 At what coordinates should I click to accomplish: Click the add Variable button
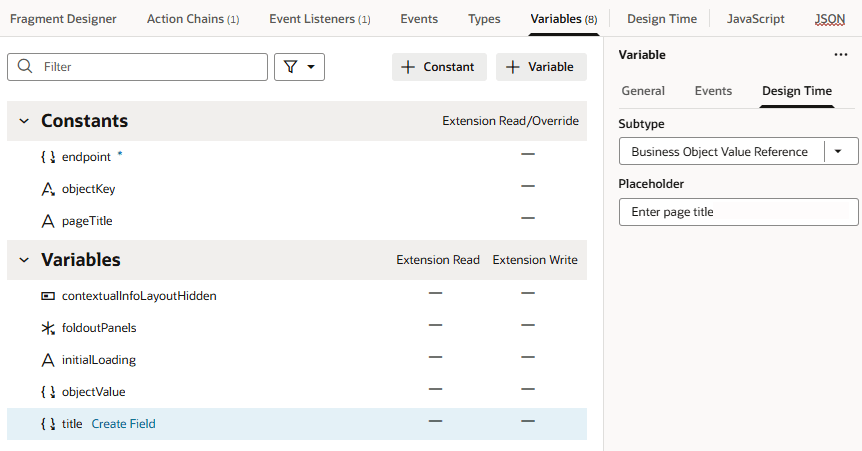pos(541,67)
